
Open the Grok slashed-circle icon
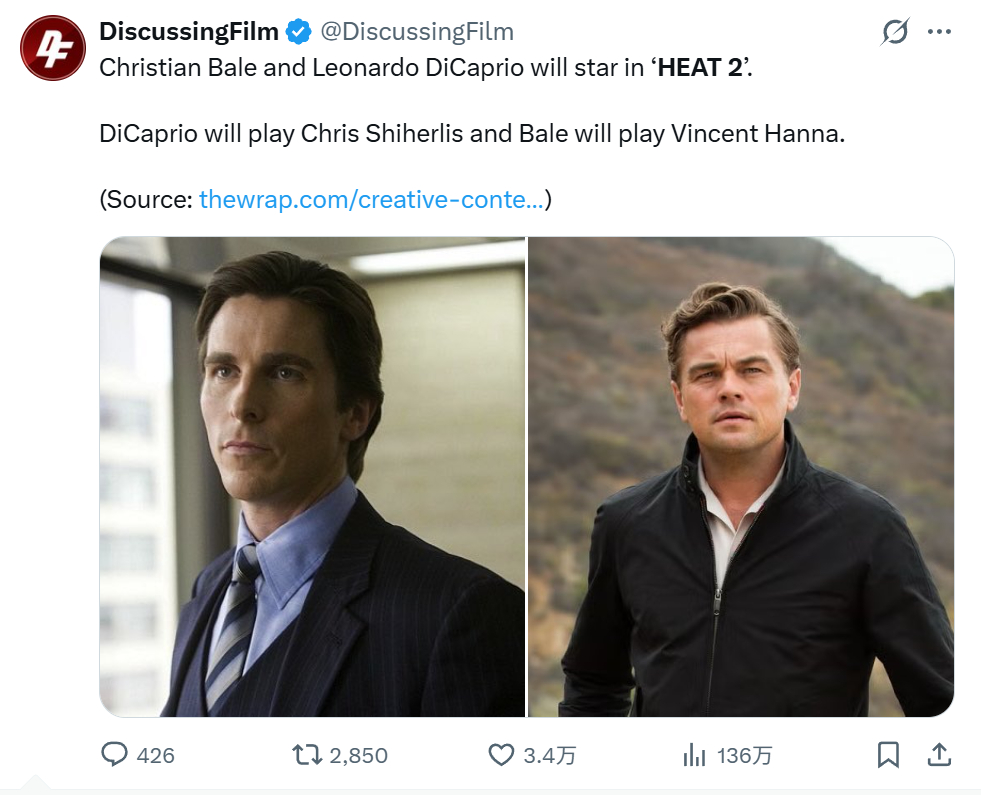pyautogui.click(x=894, y=32)
